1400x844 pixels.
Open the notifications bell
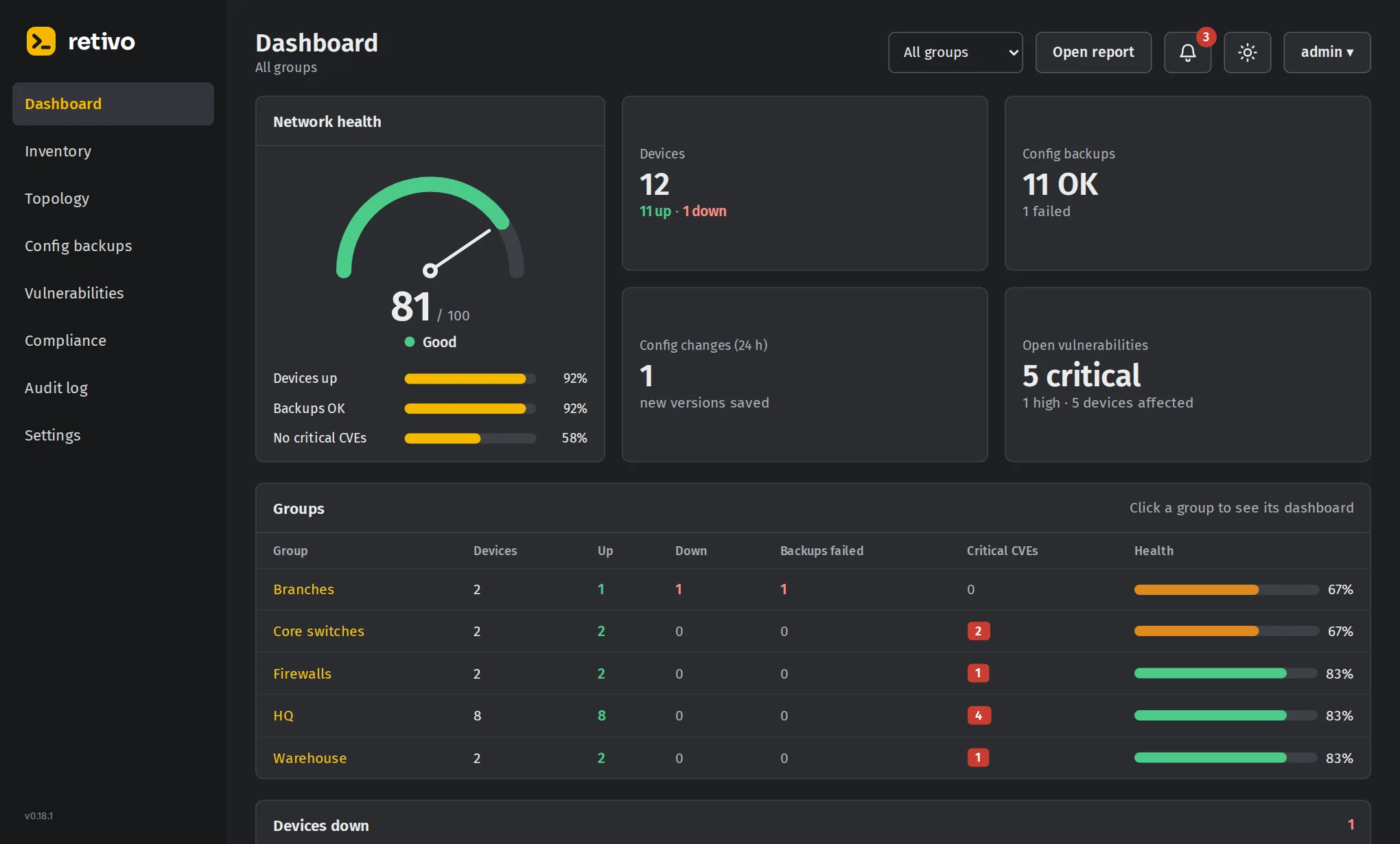[x=1187, y=52]
